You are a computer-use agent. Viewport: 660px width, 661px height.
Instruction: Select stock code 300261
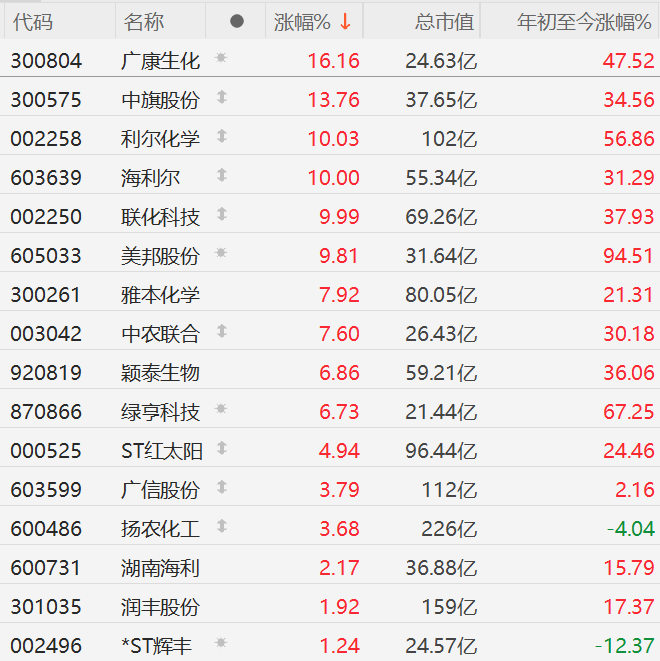click(x=46, y=295)
